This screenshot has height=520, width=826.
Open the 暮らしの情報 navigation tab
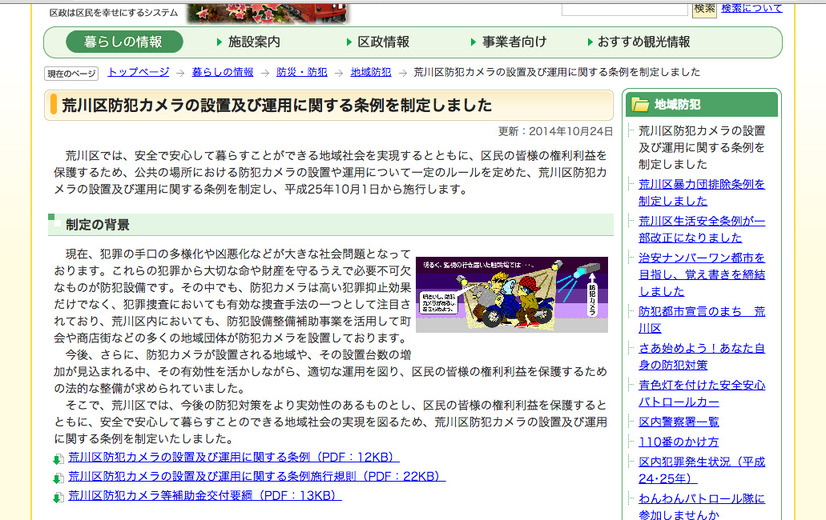[x=124, y=42]
